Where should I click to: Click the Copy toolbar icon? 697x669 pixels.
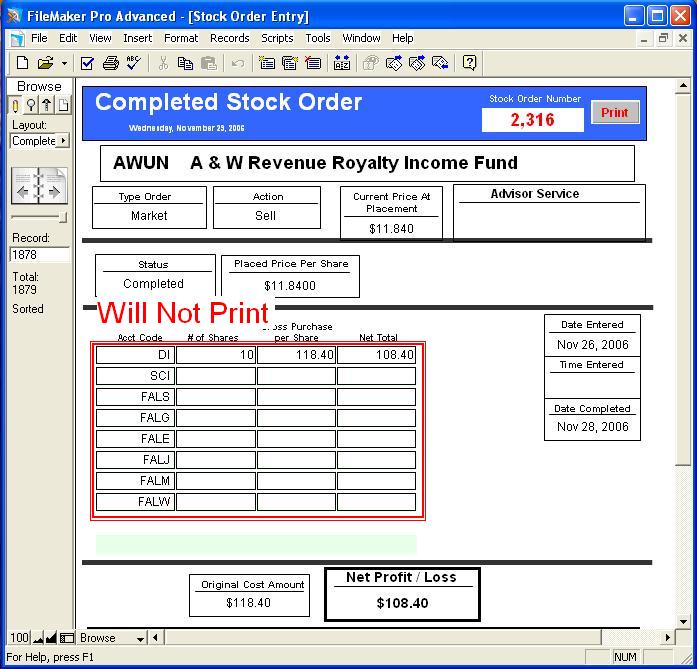tap(185, 63)
